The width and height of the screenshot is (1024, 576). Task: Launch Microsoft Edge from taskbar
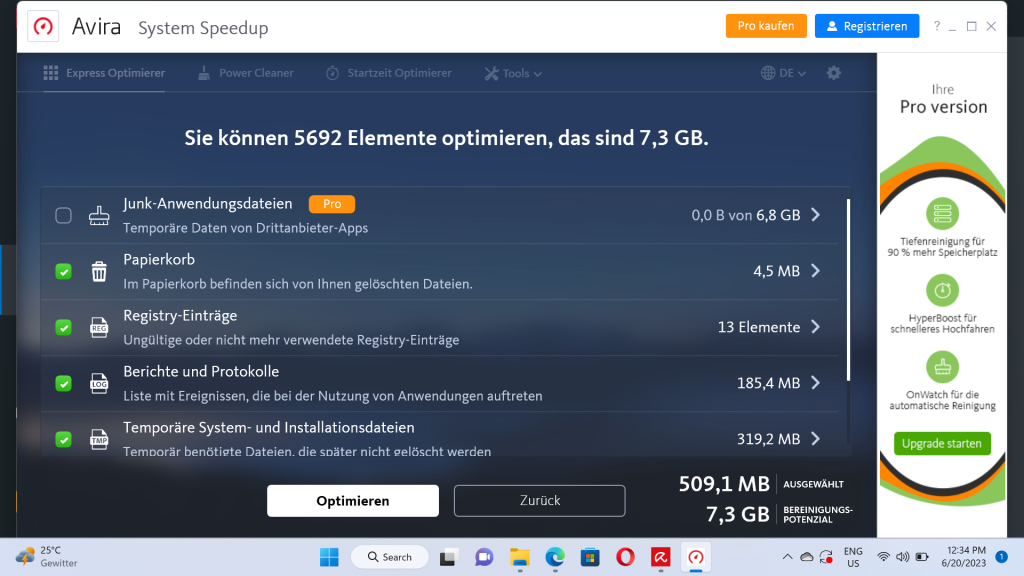point(555,557)
